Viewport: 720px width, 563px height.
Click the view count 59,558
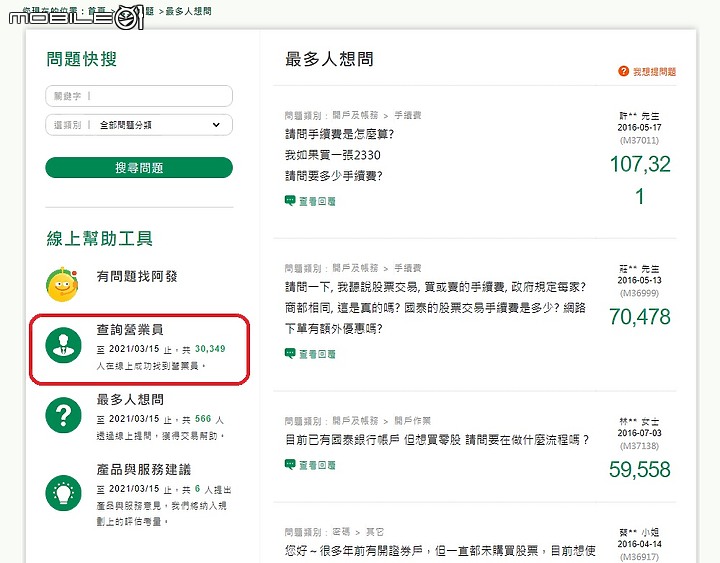pyautogui.click(x=640, y=469)
